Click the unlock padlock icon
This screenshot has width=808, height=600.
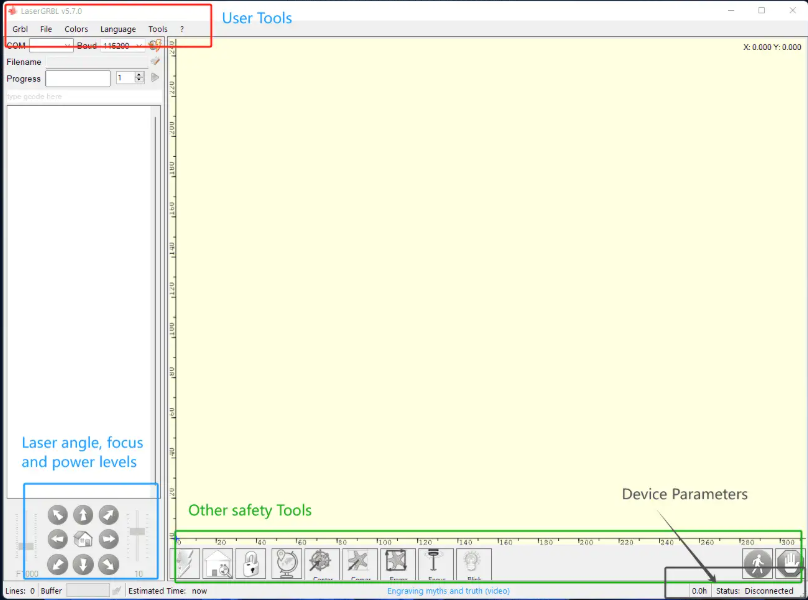pyautogui.click(x=251, y=563)
